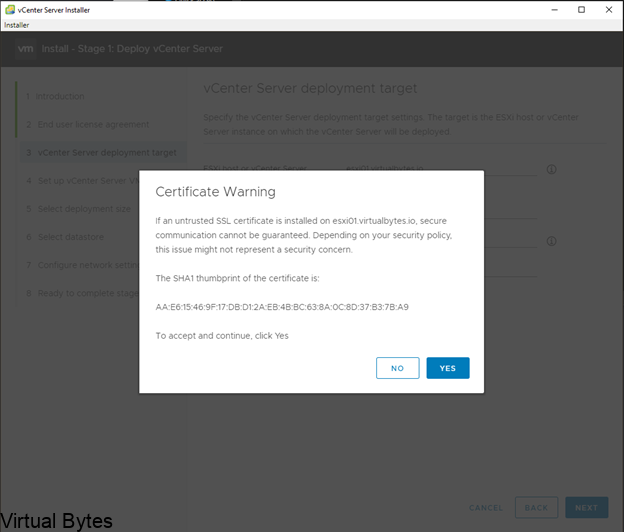
Task: Select step 6 Select datastore
Action: point(65,237)
